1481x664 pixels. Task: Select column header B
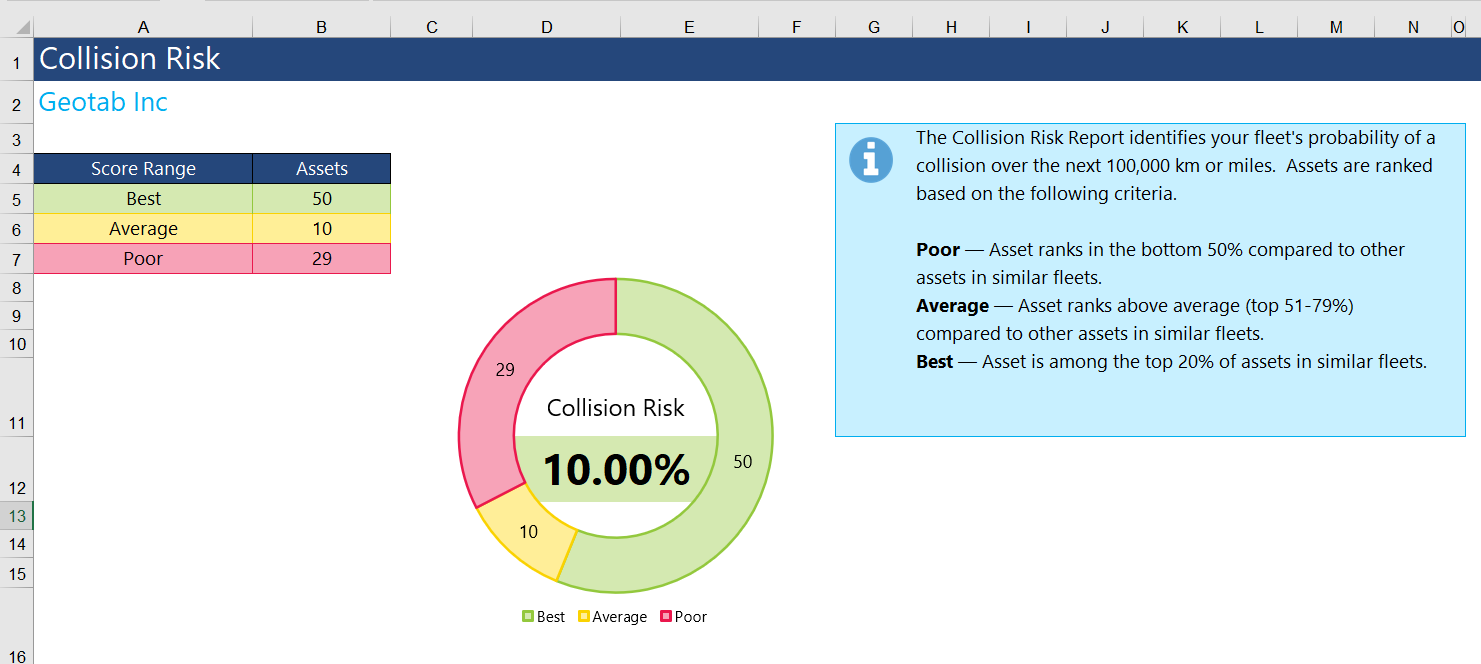pyautogui.click(x=321, y=27)
